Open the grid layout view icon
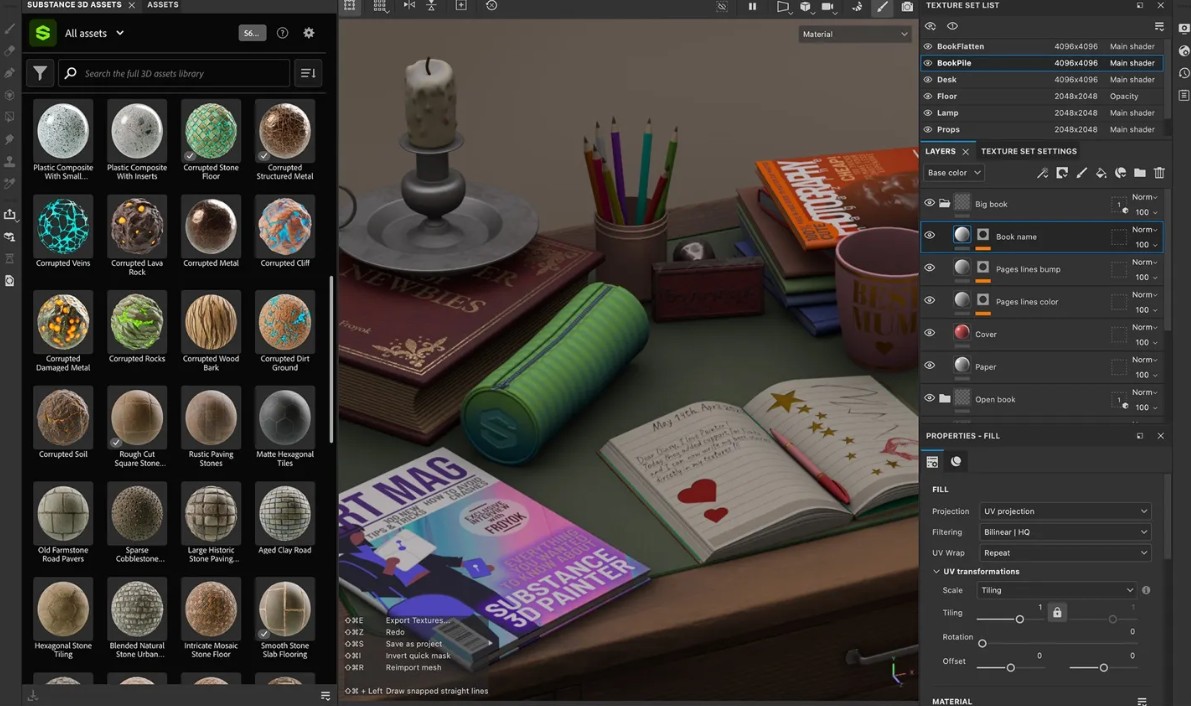 pos(380,5)
